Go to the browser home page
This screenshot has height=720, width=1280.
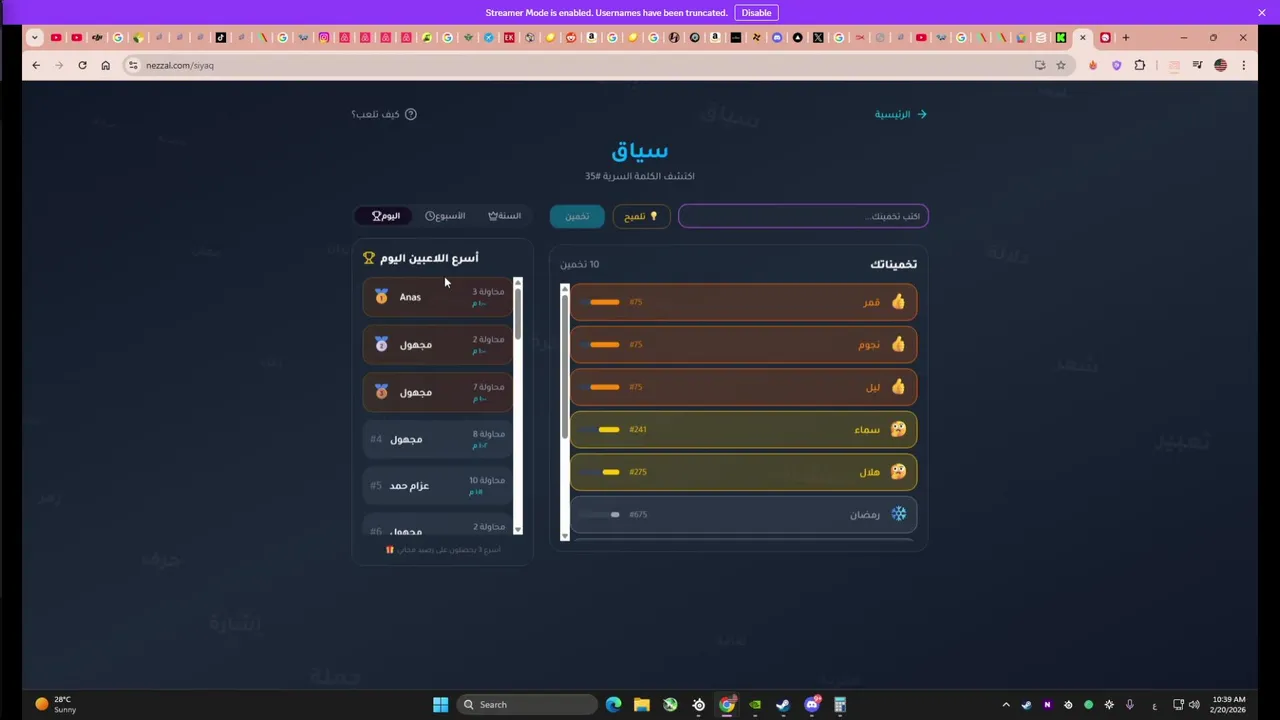tap(105, 65)
